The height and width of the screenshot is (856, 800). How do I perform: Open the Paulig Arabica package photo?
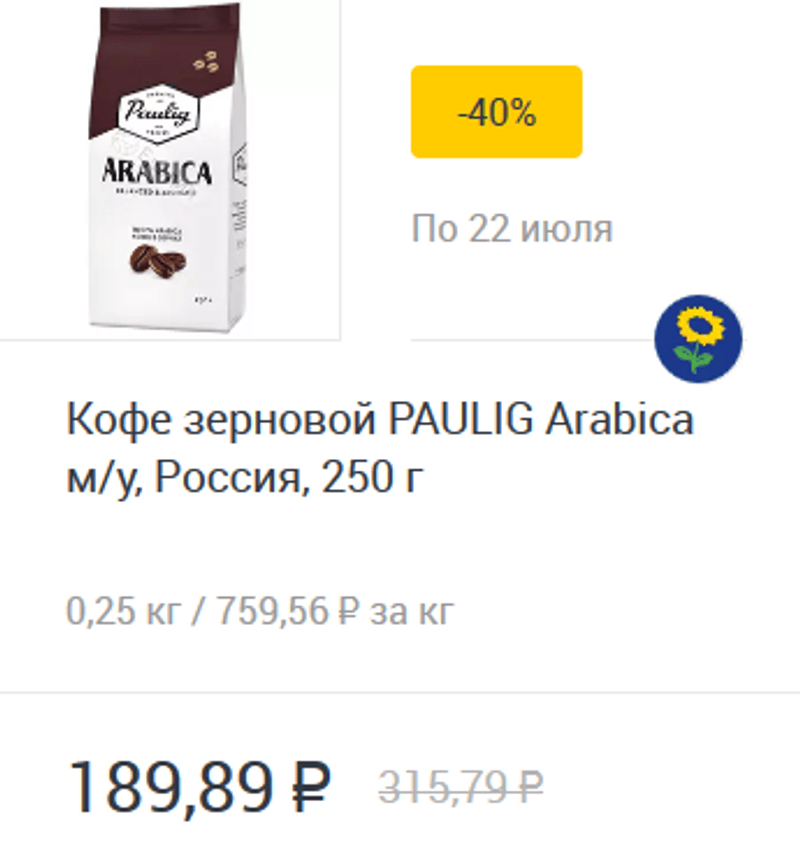[168, 167]
